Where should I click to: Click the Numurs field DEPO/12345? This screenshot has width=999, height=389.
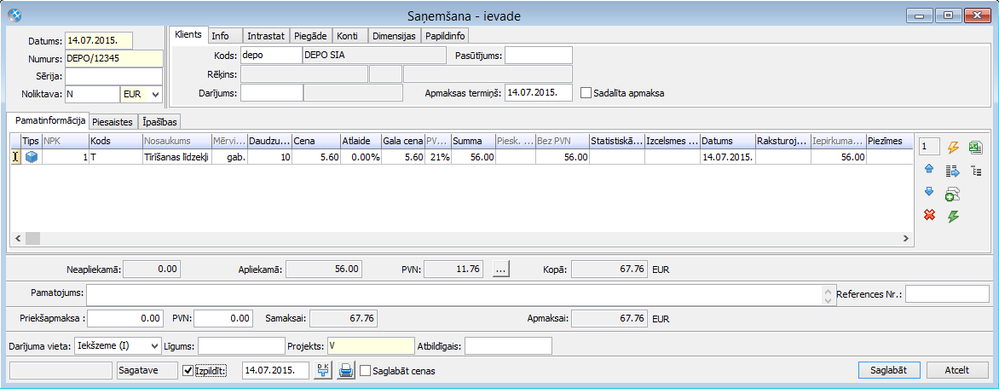click(x=113, y=59)
